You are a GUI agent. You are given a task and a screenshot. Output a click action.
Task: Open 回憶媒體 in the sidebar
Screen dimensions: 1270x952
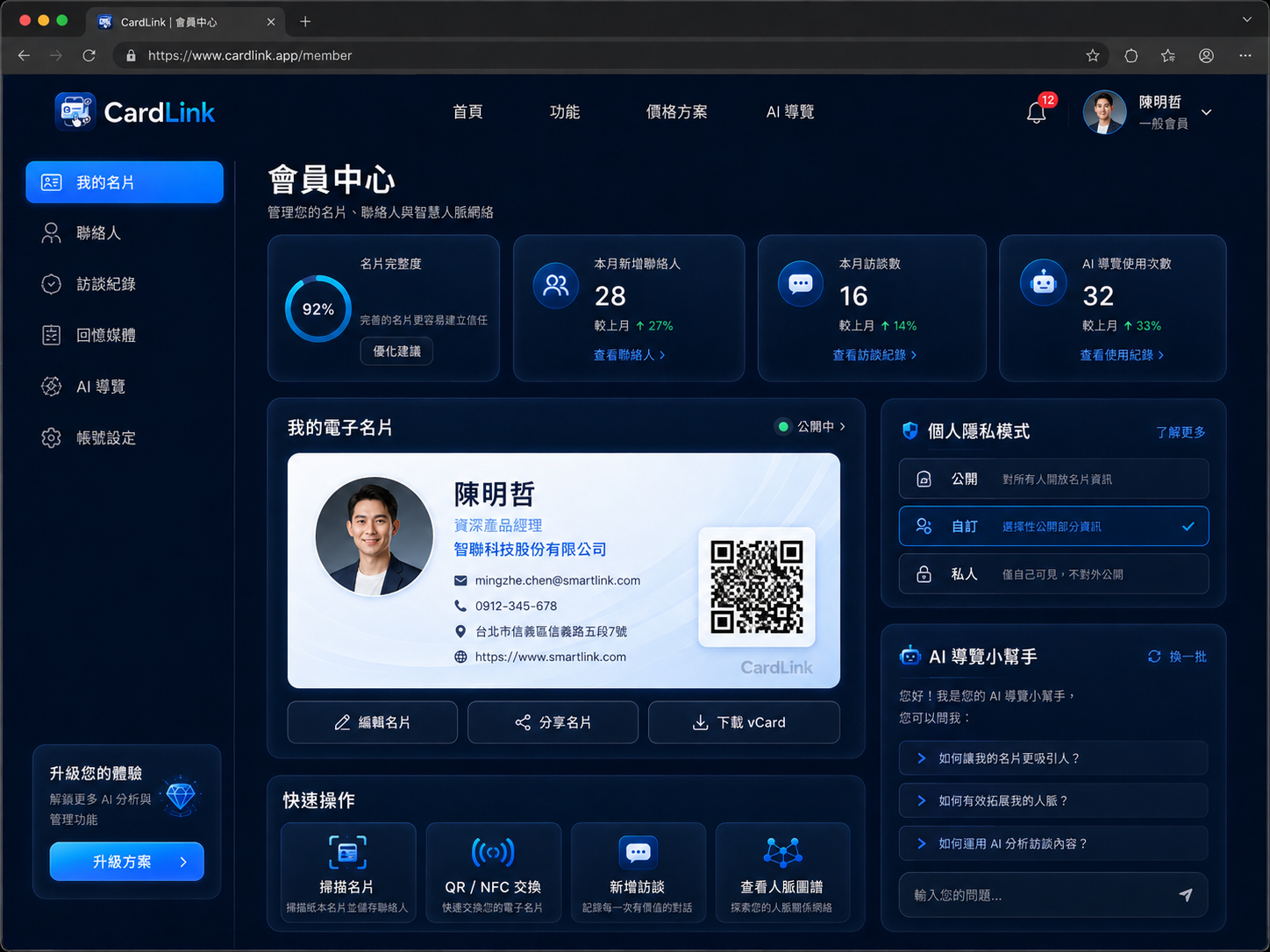(x=125, y=335)
